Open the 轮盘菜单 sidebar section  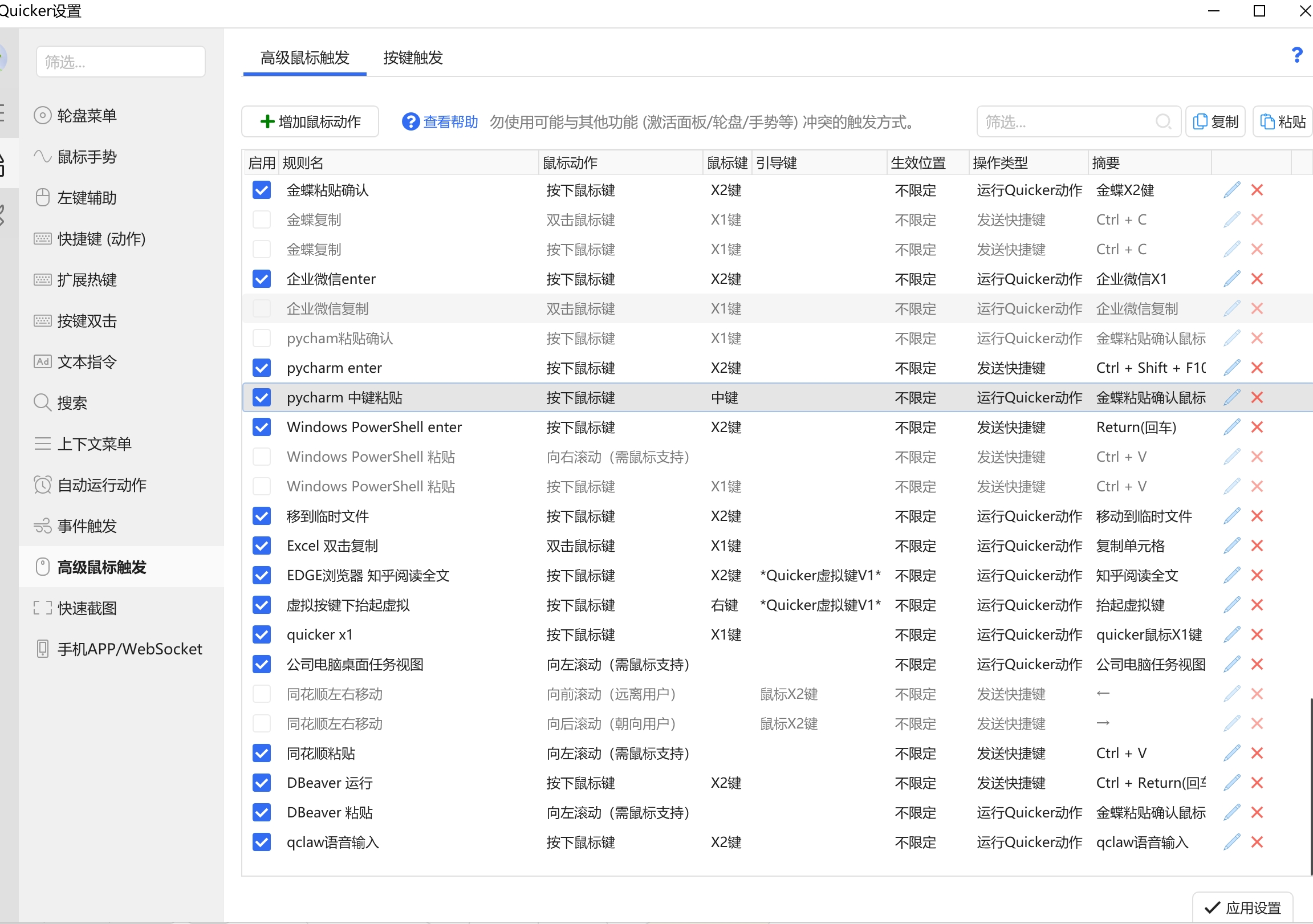[87, 116]
